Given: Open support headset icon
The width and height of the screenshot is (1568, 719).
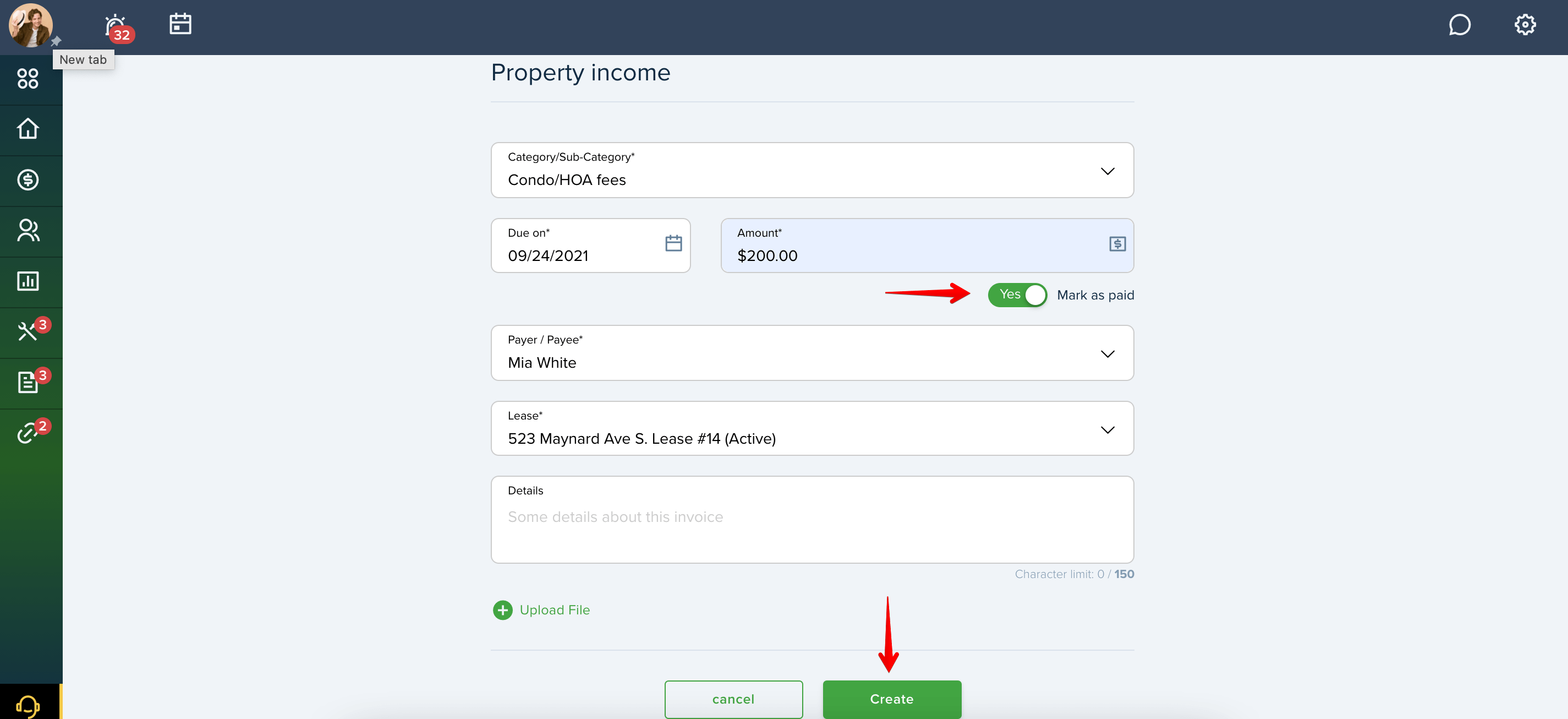Looking at the screenshot, I should [x=28, y=705].
